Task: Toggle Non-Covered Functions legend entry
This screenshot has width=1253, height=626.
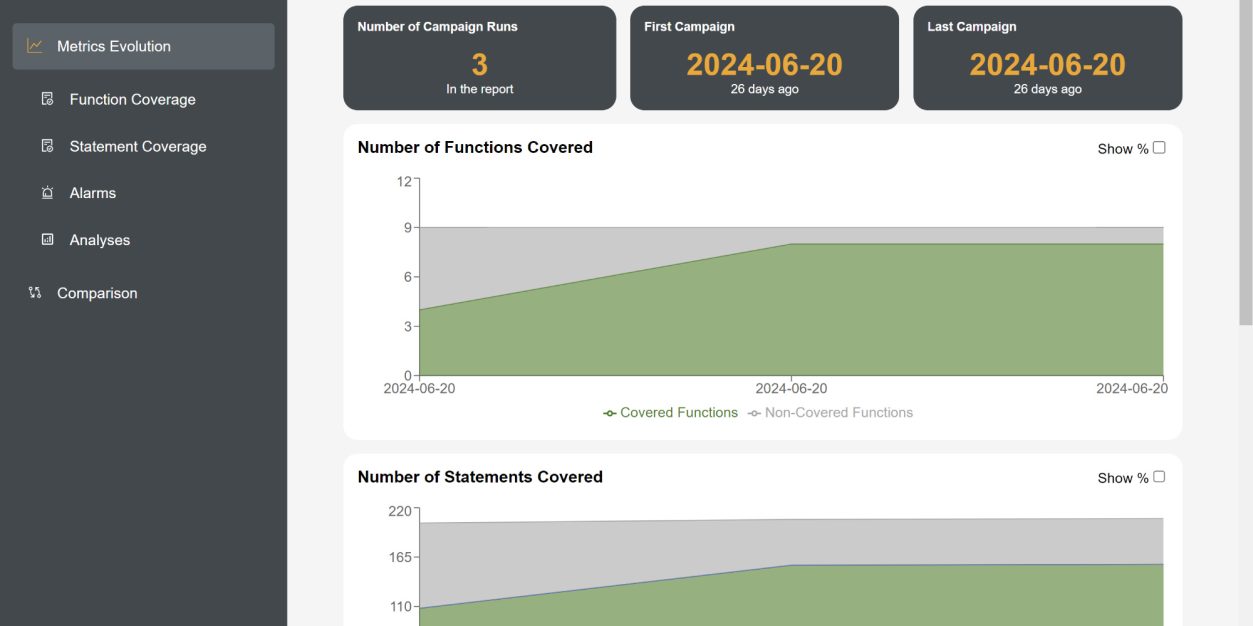Action: point(830,412)
